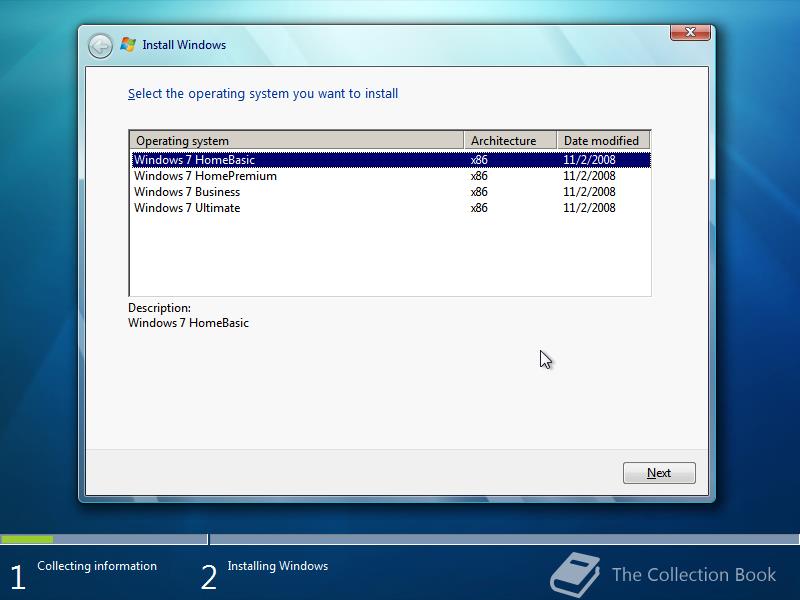Click 'Installing Windows' step label
The height and width of the screenshot is (600, 800).
point(278,566)
